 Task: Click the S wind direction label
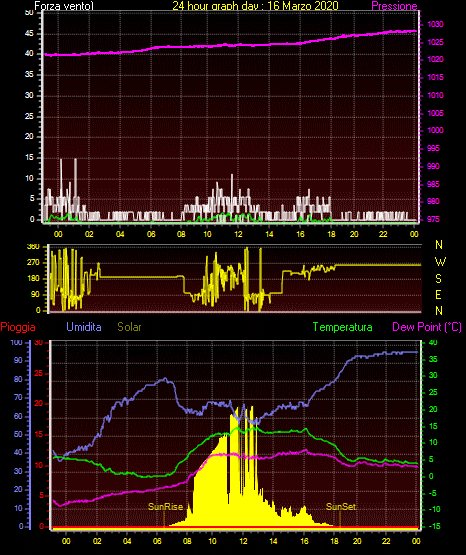point(438,279)
